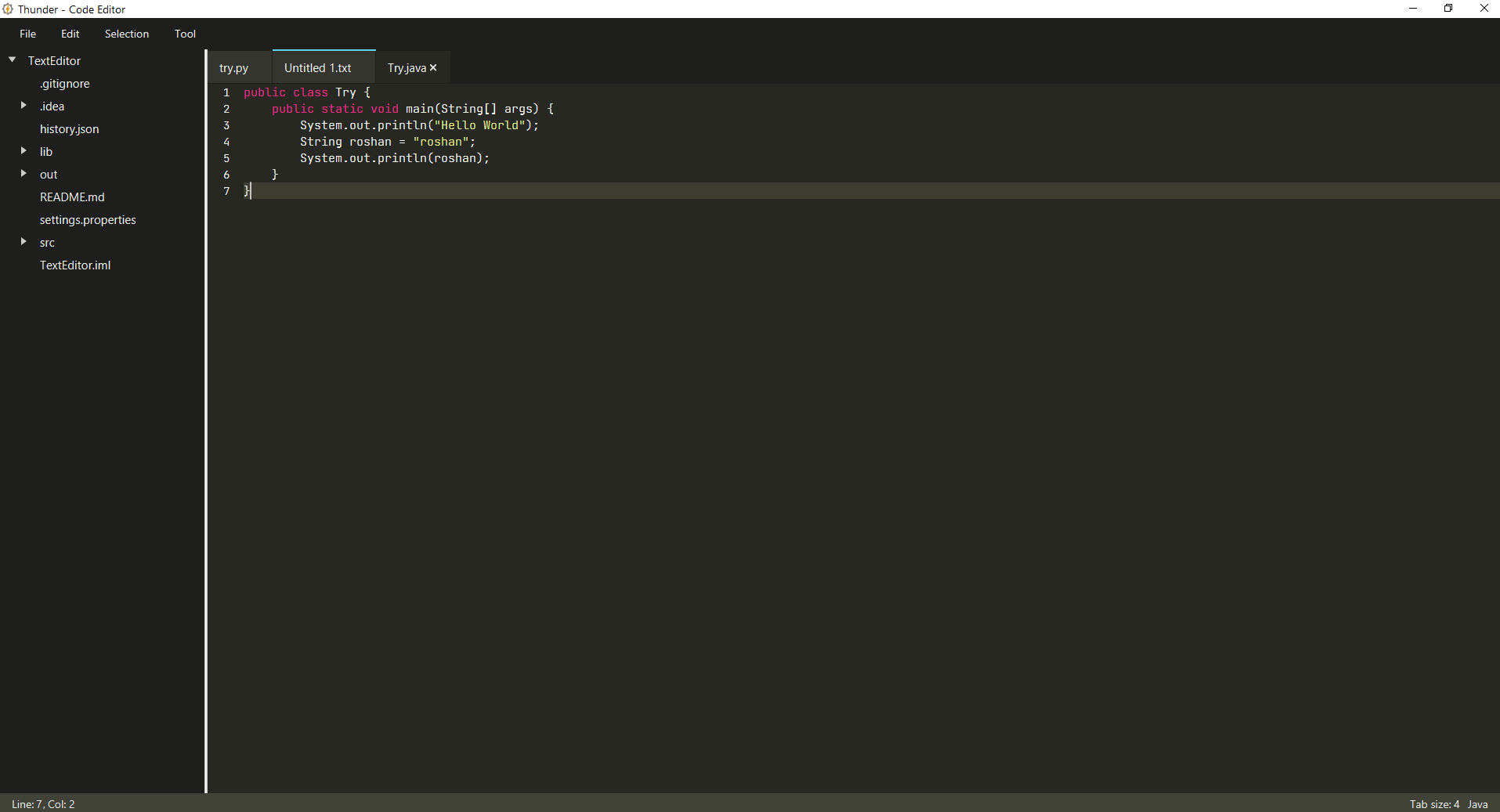Expand the .idea folder
1500x812 pixels.
click(23, 106)
